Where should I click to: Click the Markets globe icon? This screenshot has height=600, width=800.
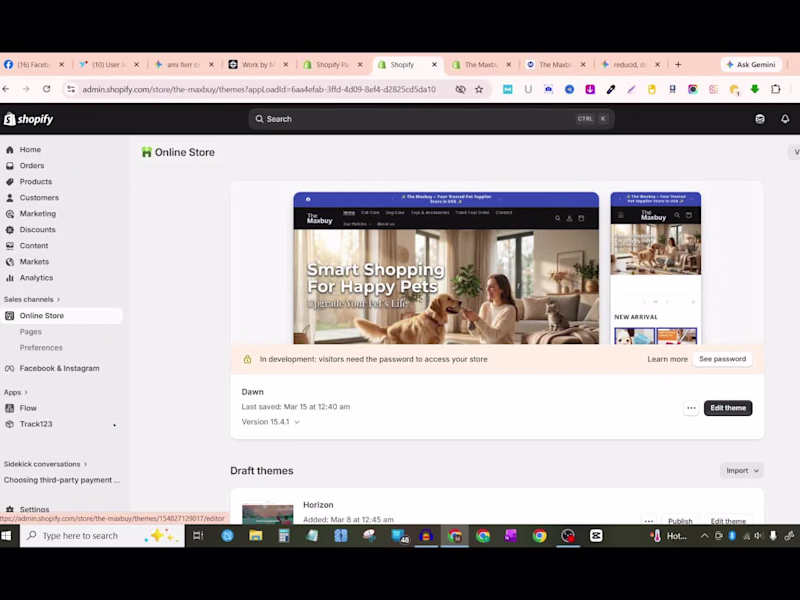10,262
